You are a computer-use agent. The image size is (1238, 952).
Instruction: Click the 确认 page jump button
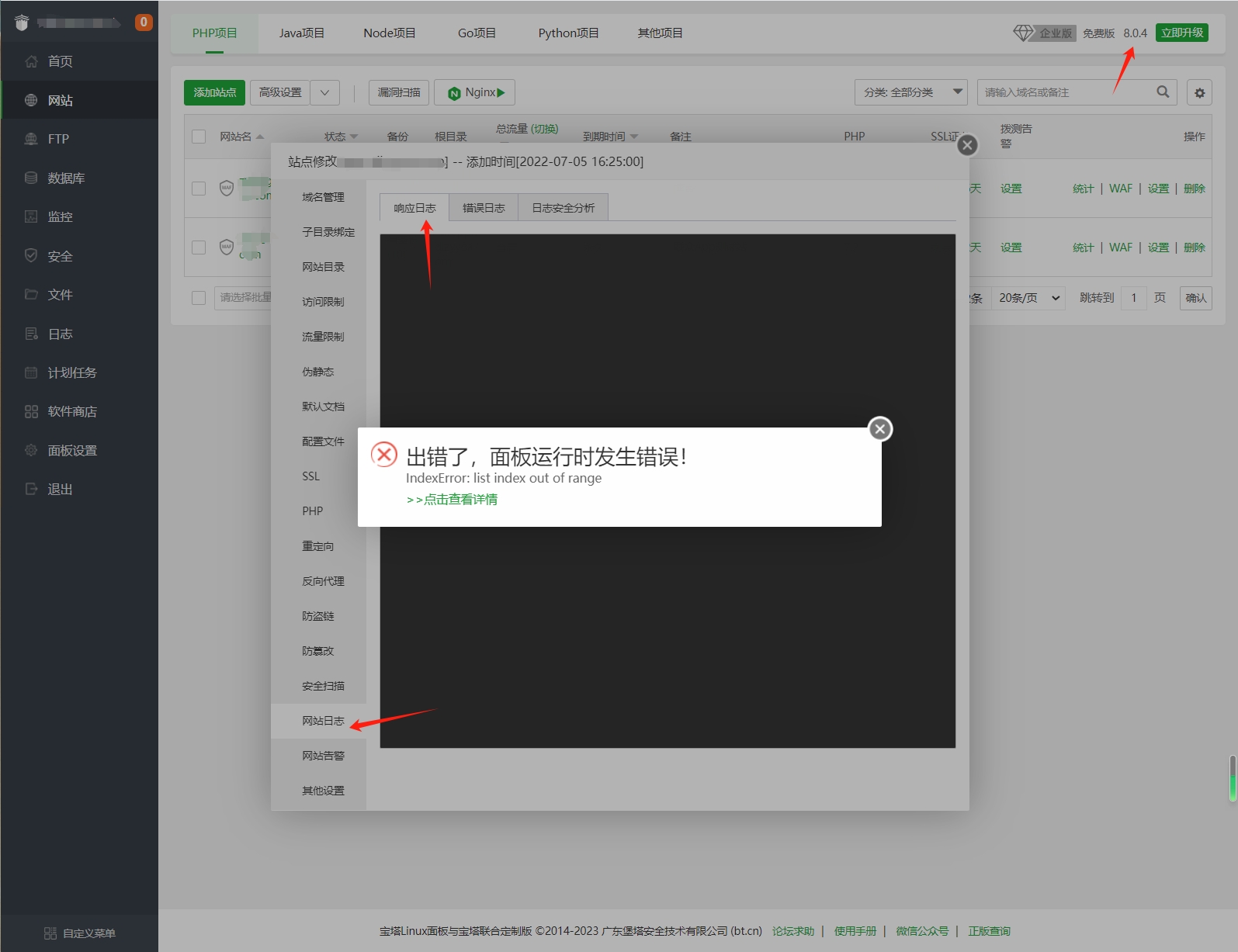click(x=1196, y=298)
